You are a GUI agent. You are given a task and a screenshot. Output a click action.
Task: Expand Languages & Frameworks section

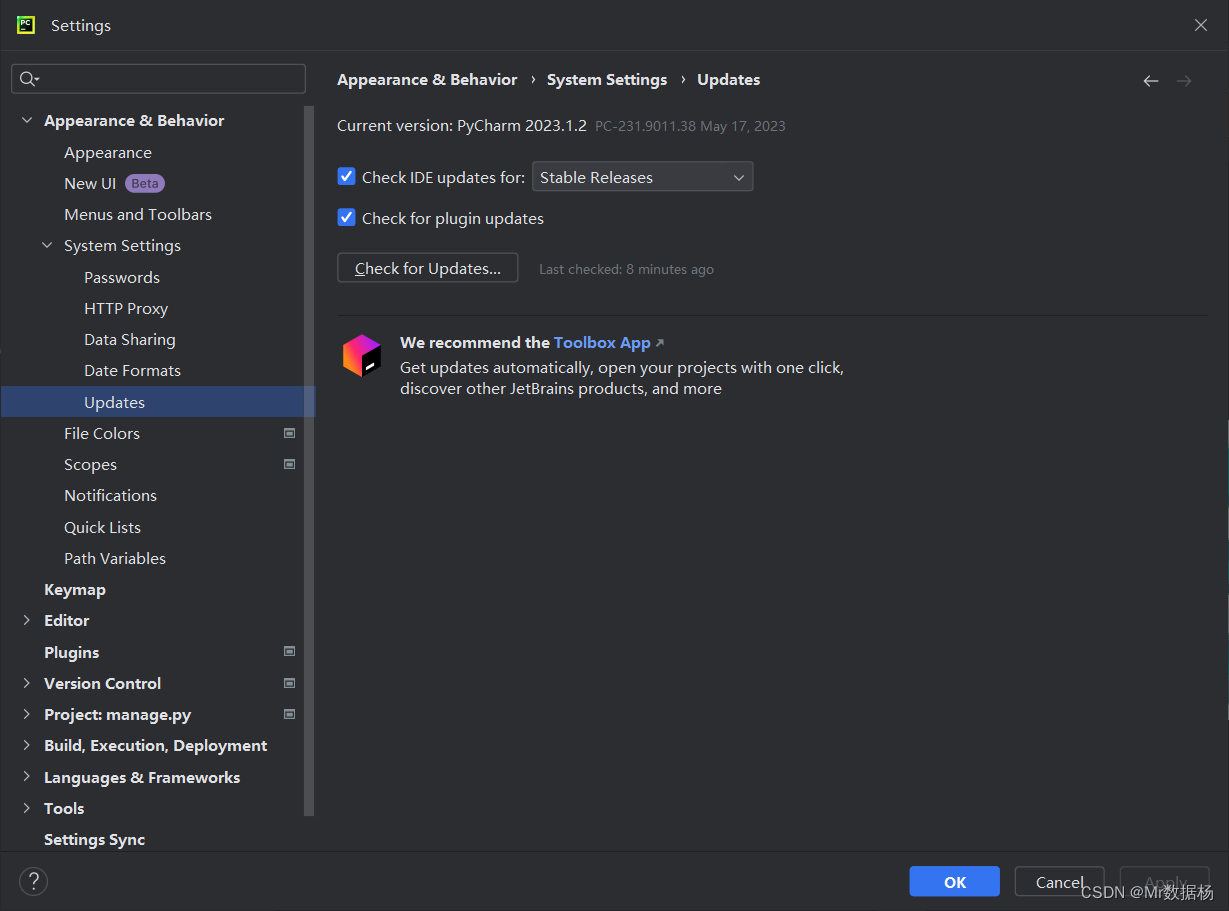pos(26,778)
